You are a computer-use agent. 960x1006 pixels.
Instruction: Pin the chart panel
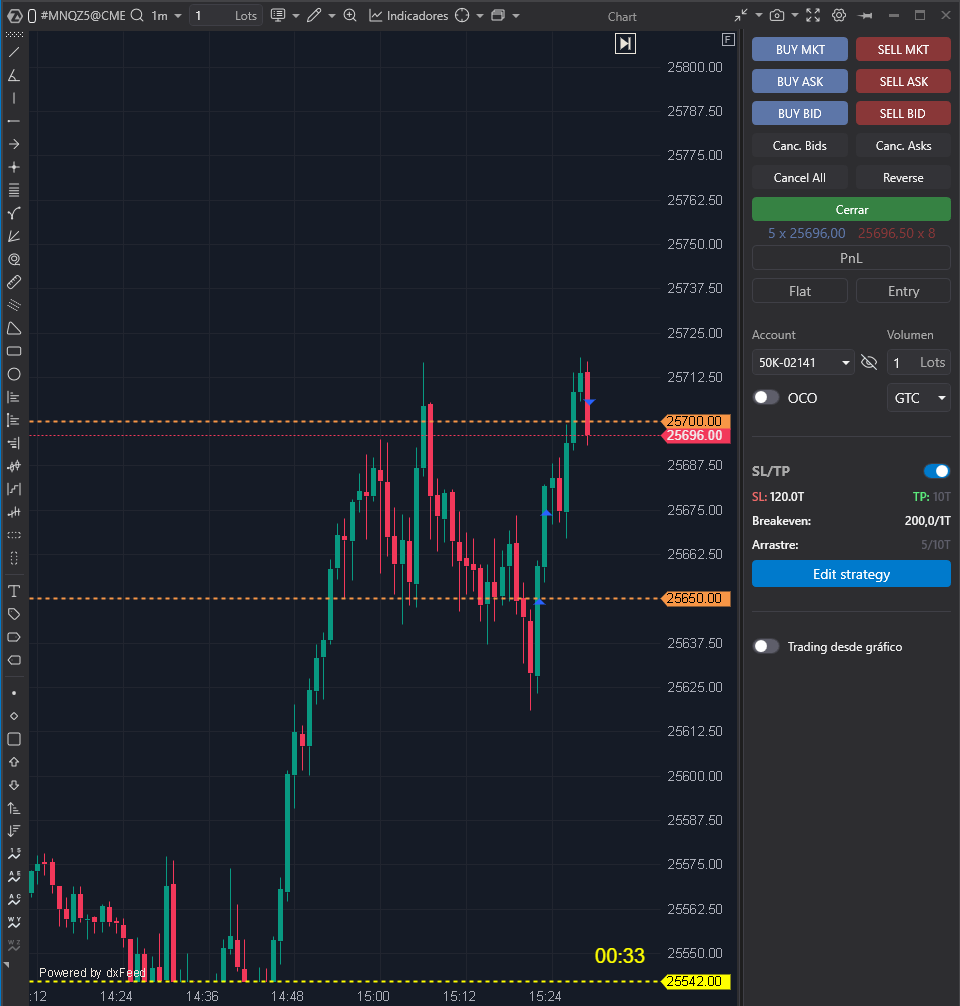coord(865,15)
